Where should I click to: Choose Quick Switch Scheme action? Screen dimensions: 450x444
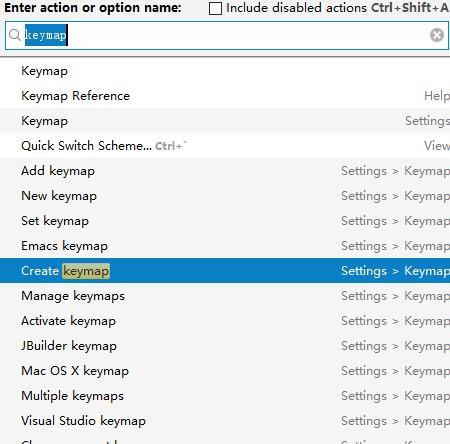(x=225, y=146)
